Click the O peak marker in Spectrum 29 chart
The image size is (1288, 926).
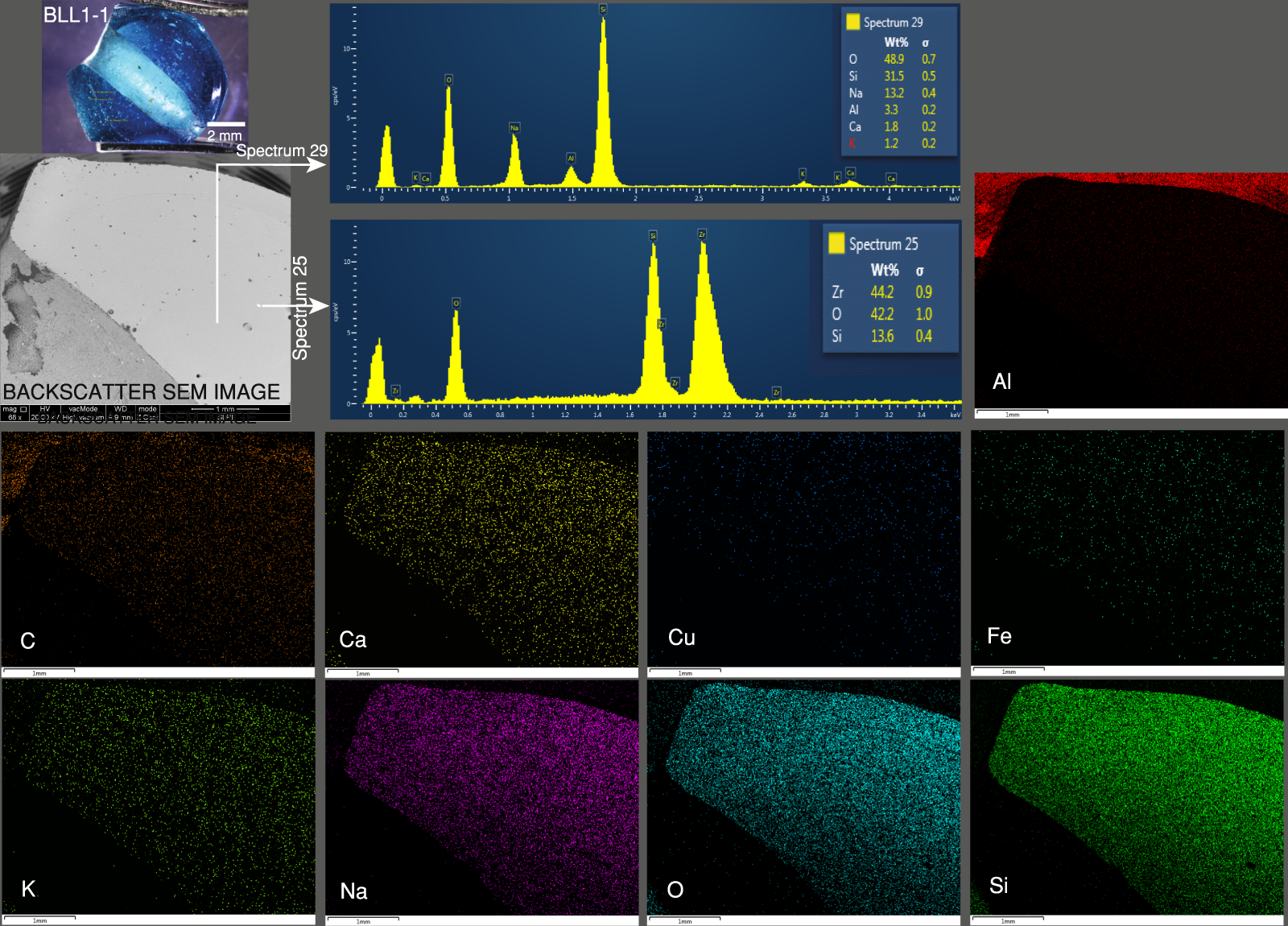tap(448, 79)
